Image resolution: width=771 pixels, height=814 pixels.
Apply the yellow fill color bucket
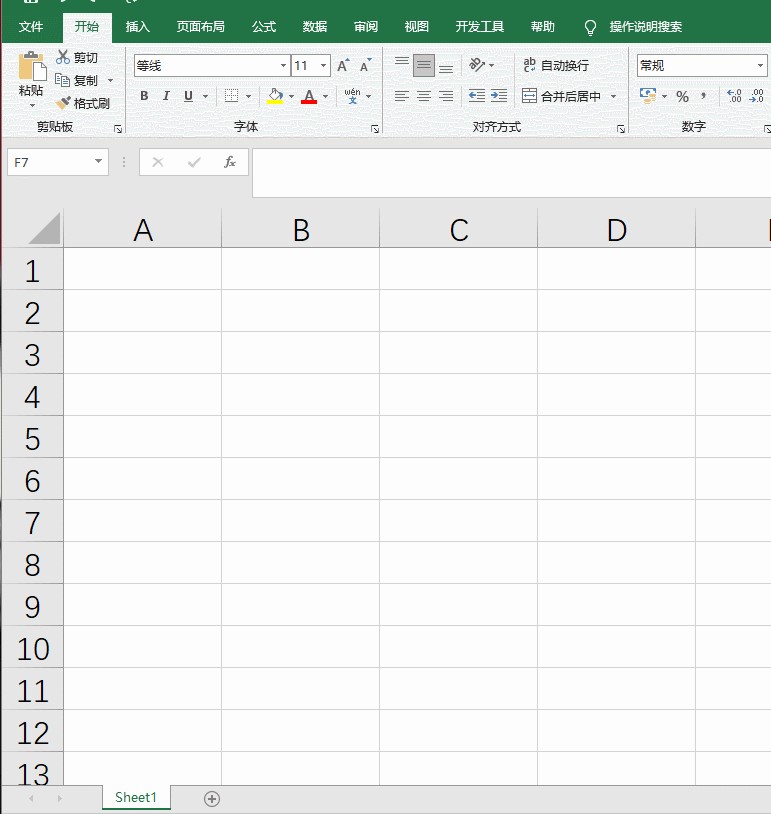click(275, 96)
